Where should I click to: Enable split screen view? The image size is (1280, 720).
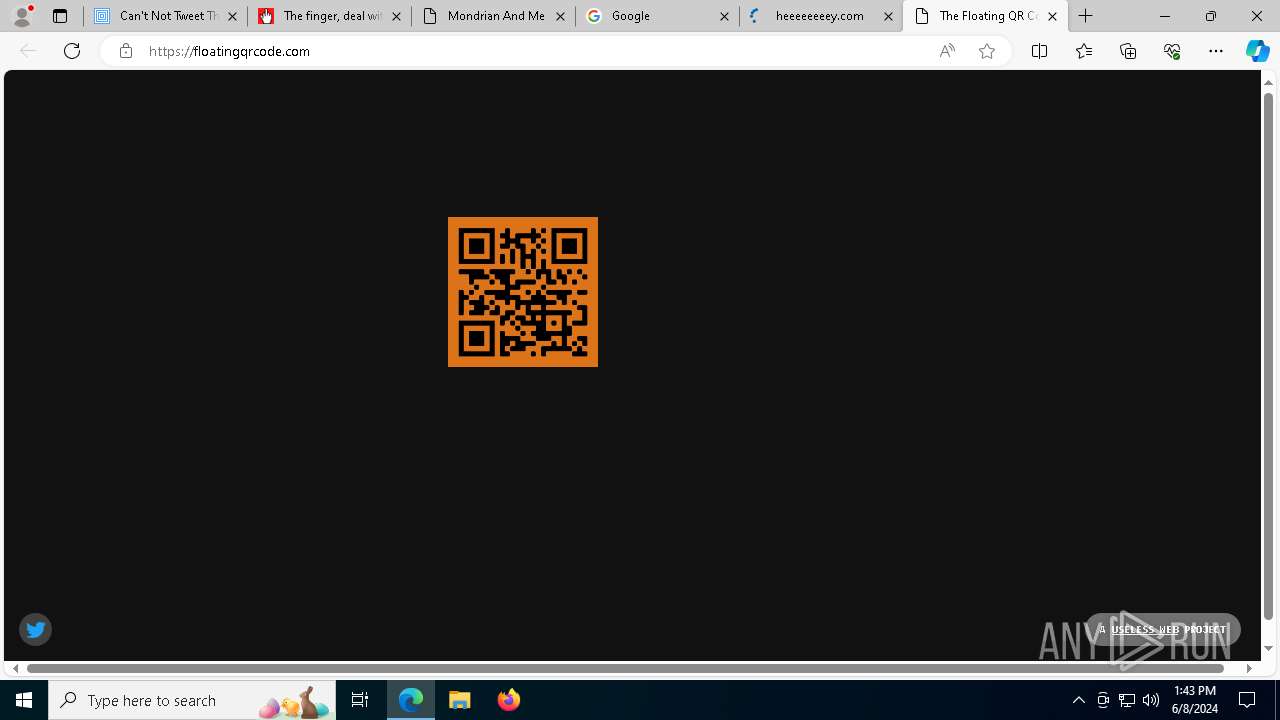[x=1039, y=51]
